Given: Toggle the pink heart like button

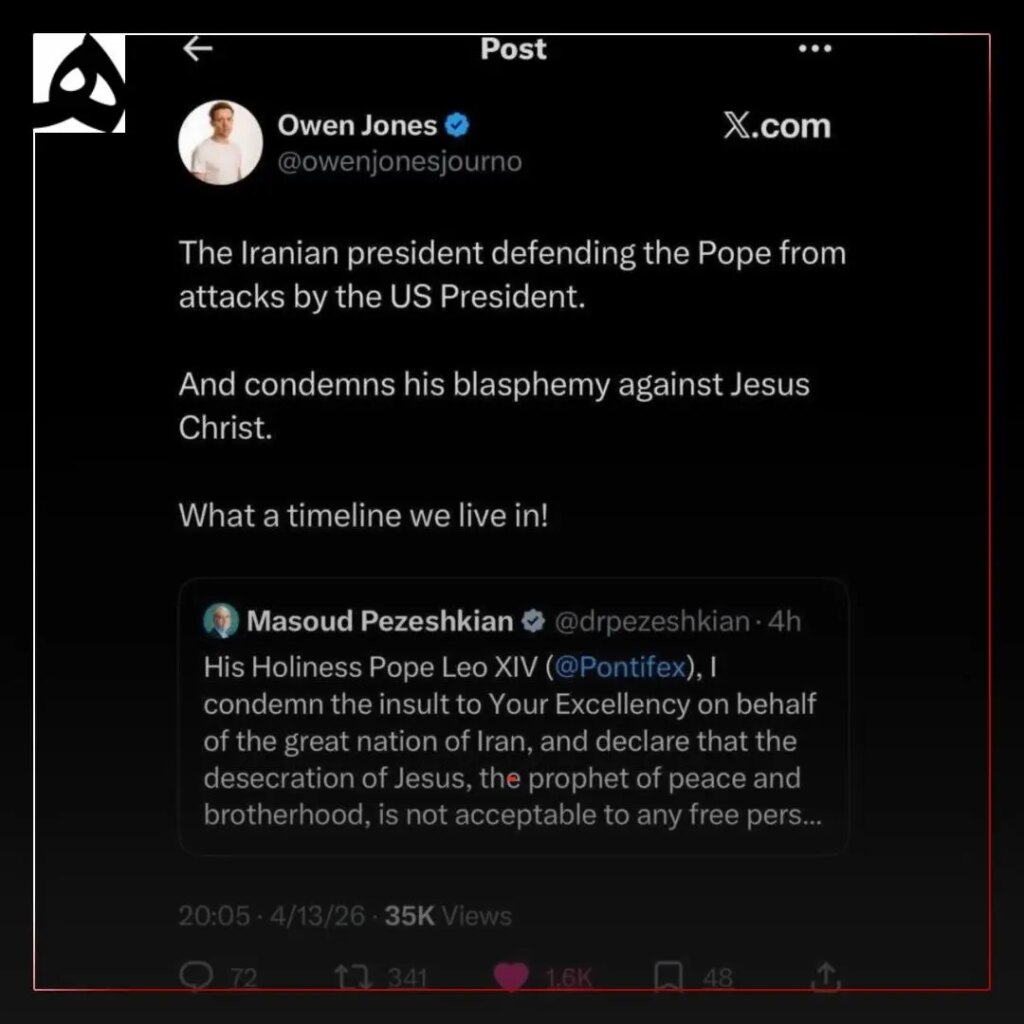Looking at the screenshot, I should click(512, 976).
